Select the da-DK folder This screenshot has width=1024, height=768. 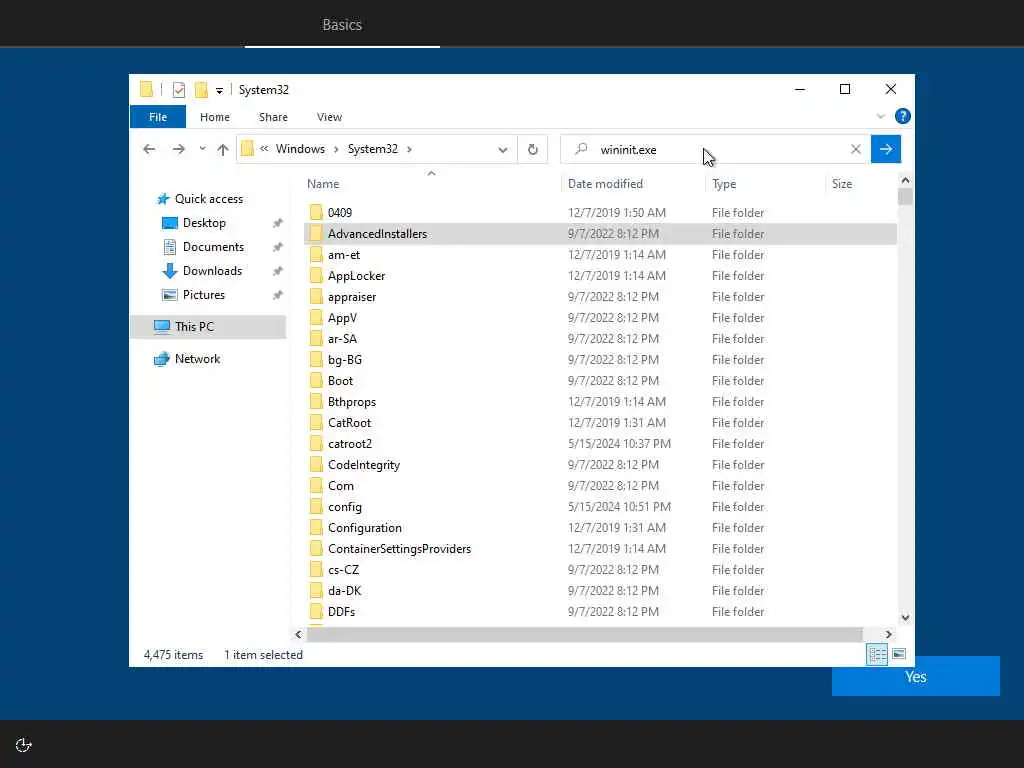click(x=344, y=591)
